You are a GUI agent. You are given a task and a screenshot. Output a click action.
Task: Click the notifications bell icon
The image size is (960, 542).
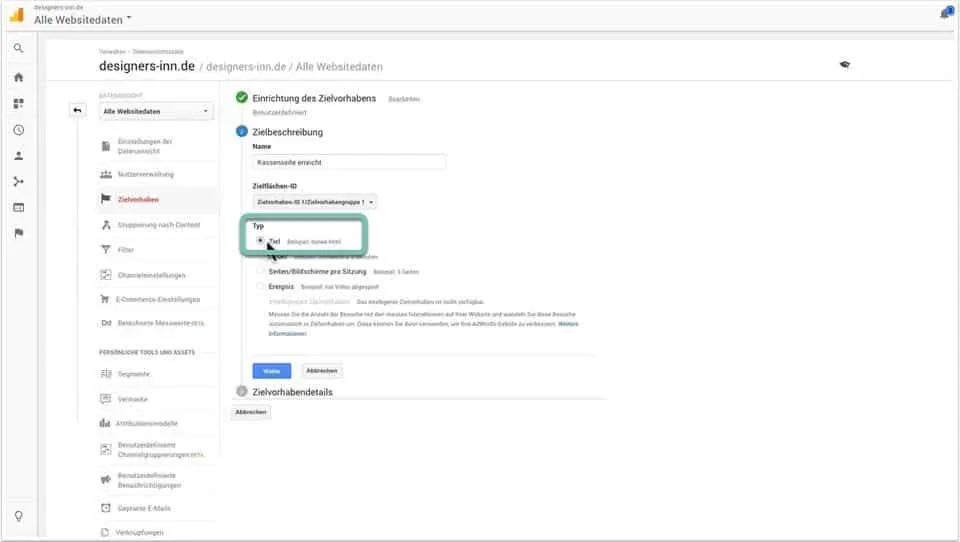pos(945,13)
